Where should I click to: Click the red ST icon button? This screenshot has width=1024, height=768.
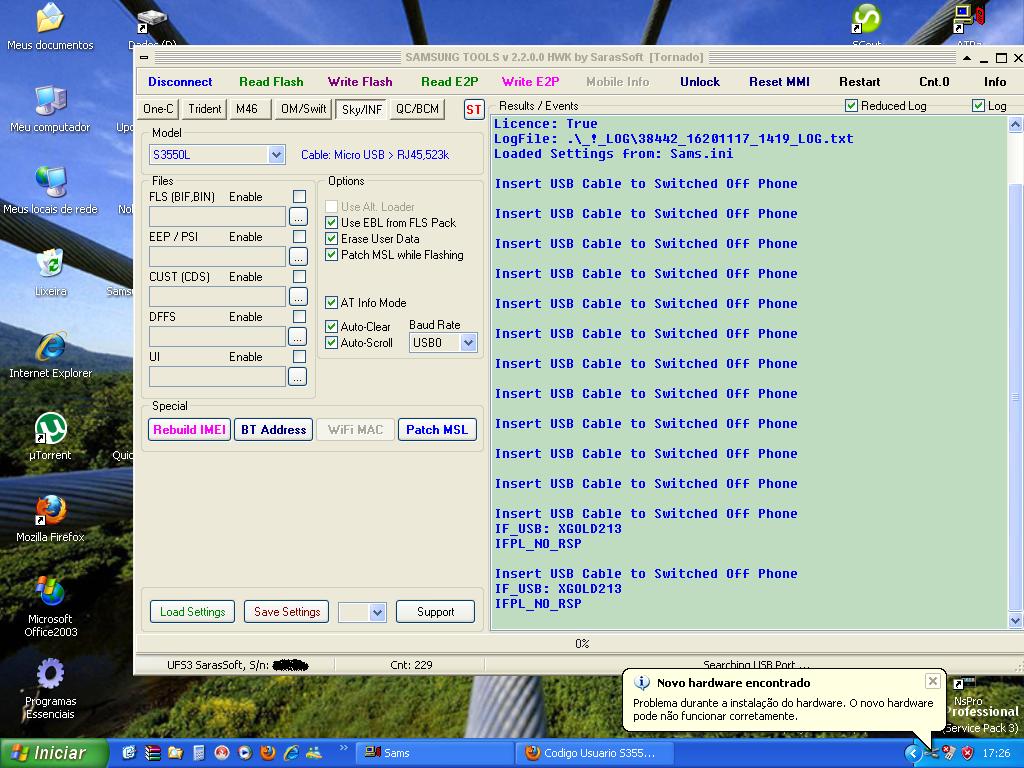[474, 109]
